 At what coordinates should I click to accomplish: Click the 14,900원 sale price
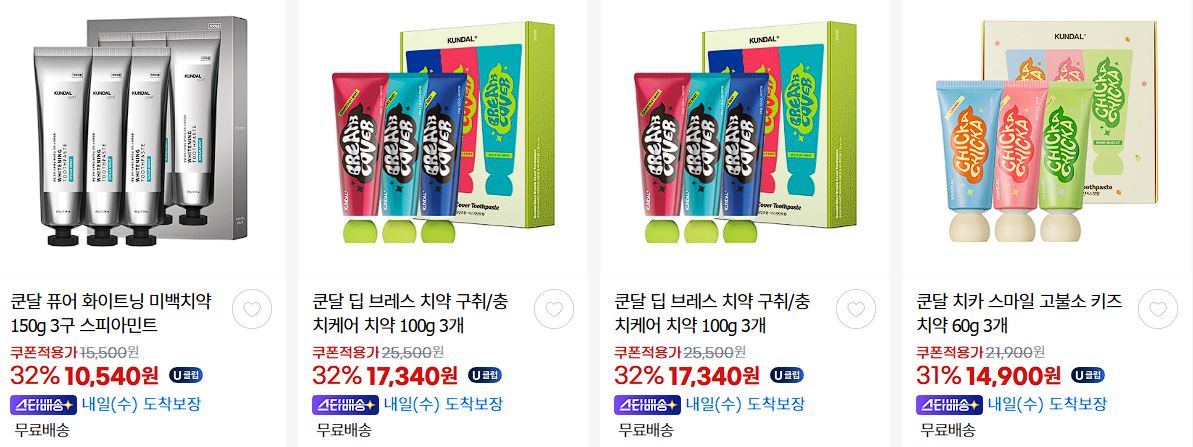click(x=1013, y=376)
